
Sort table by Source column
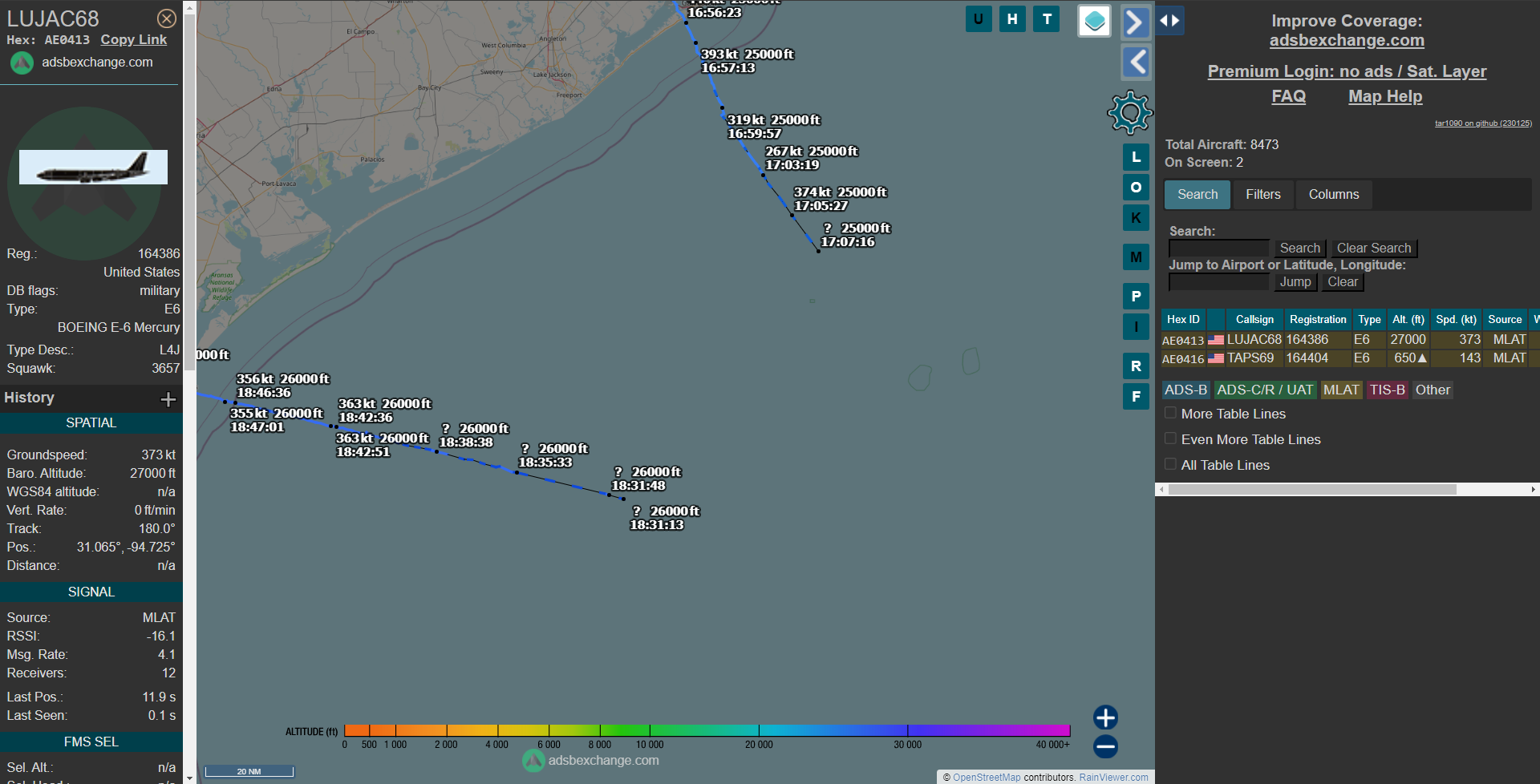point(1505,319)
